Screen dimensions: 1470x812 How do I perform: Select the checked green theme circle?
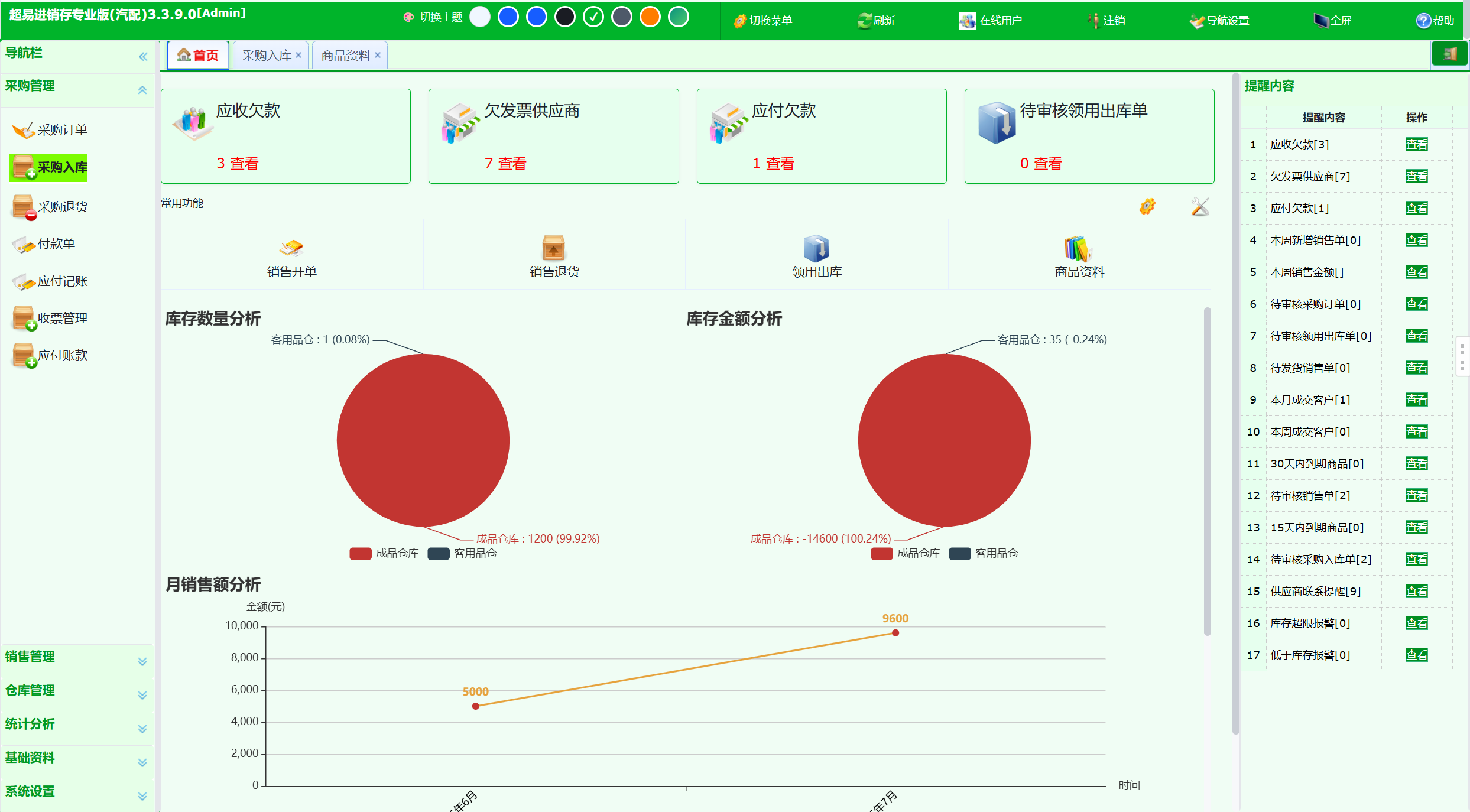[593, 17]
